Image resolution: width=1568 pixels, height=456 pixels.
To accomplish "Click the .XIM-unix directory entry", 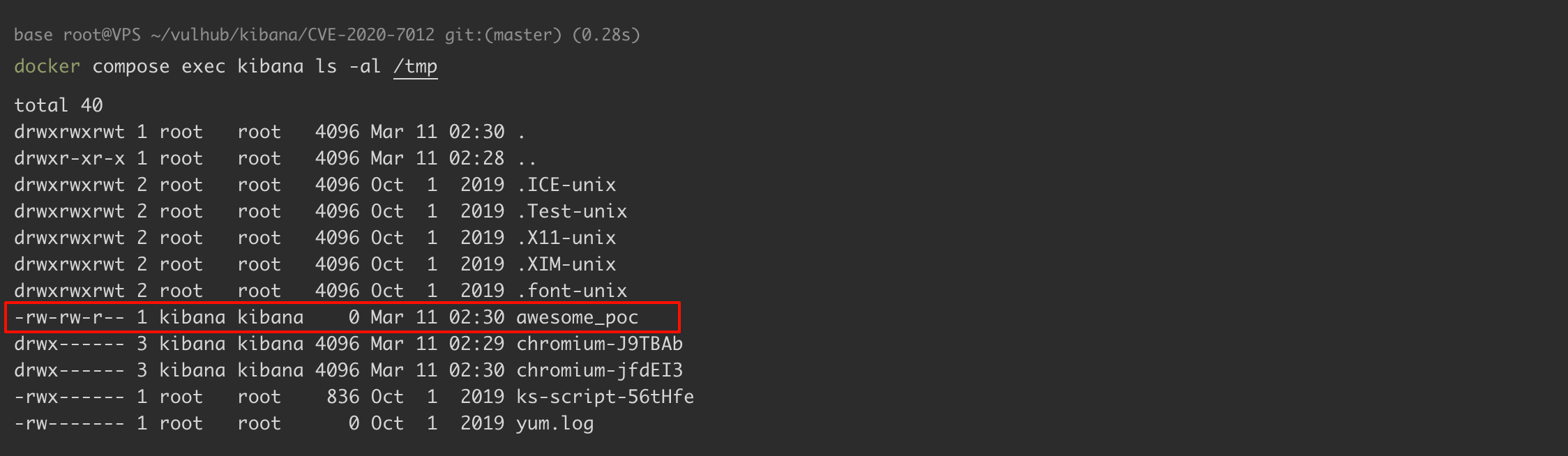I will [566, 265].
